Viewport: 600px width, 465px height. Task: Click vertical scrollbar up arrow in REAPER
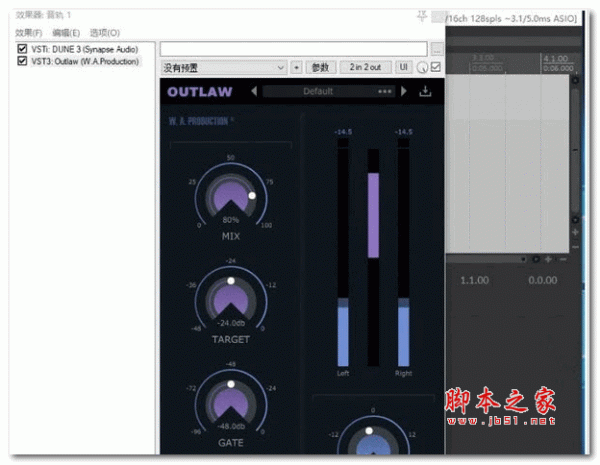575,81
